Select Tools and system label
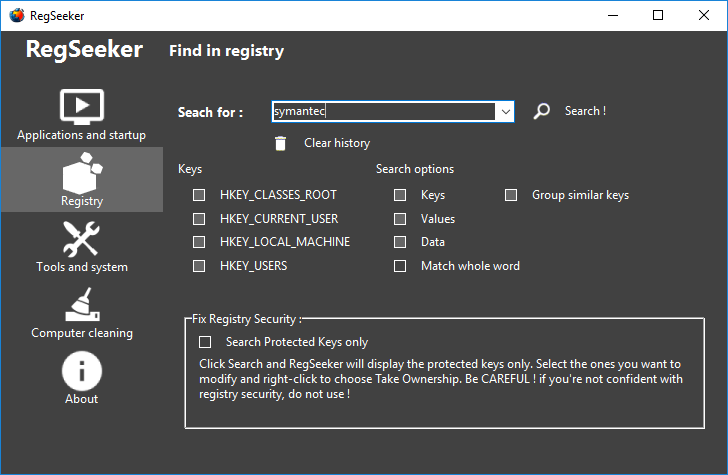 tap(82, 267)
